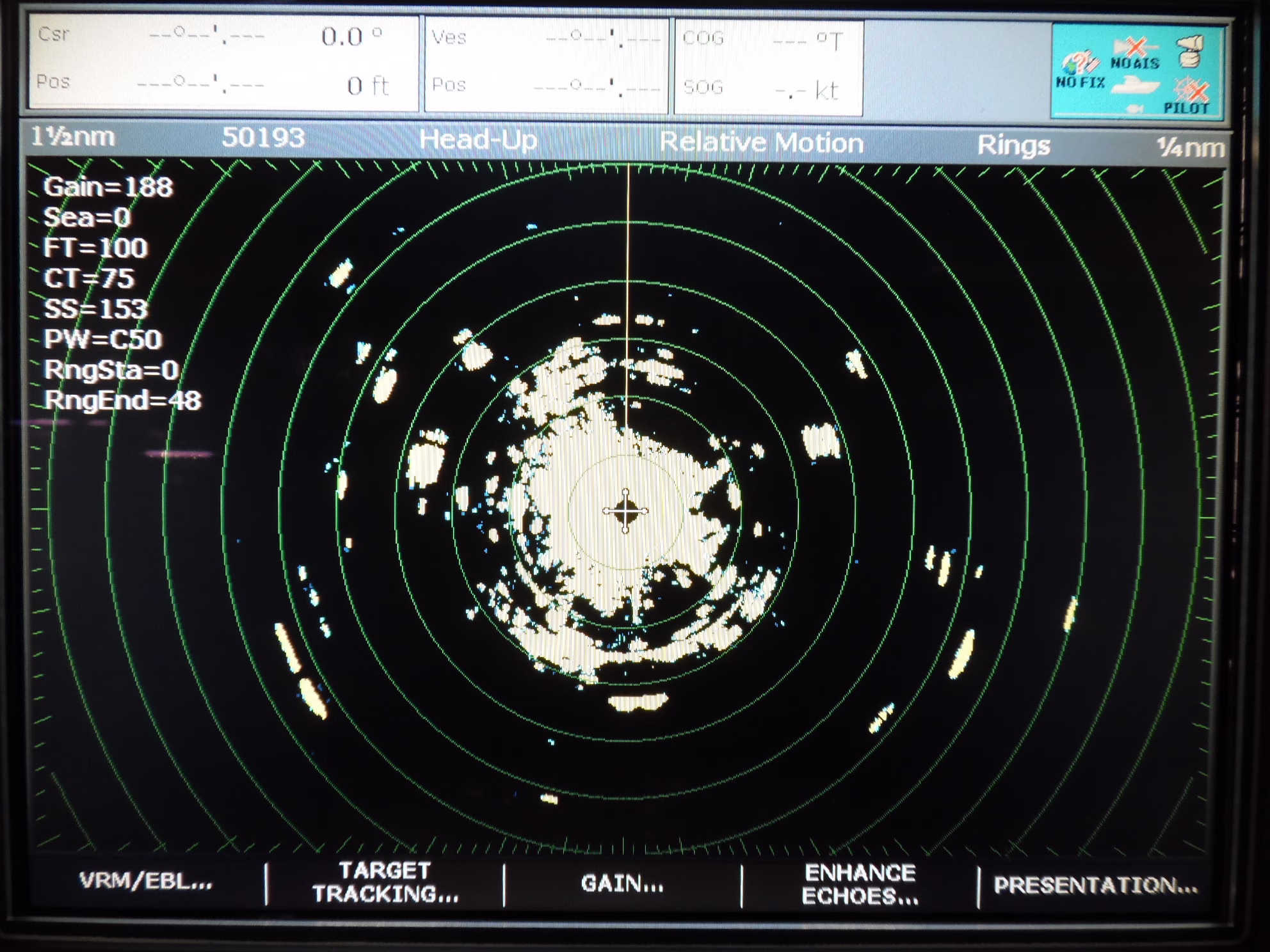Image resolution: width=1270 pixels, height=952 pixels.
Task: Open the TARGET TRACKING... soft key
Action: point(385,882)
